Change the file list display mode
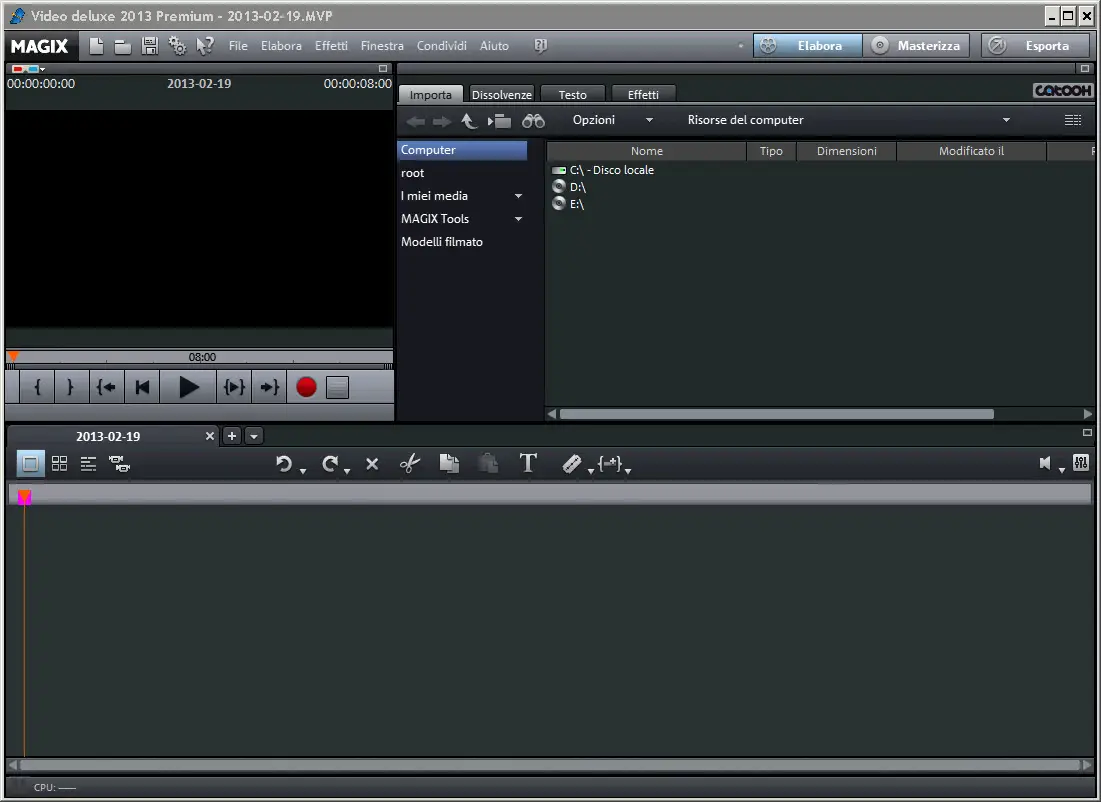The height and width of the screenshot is (802, 1101). [1073, 120]
